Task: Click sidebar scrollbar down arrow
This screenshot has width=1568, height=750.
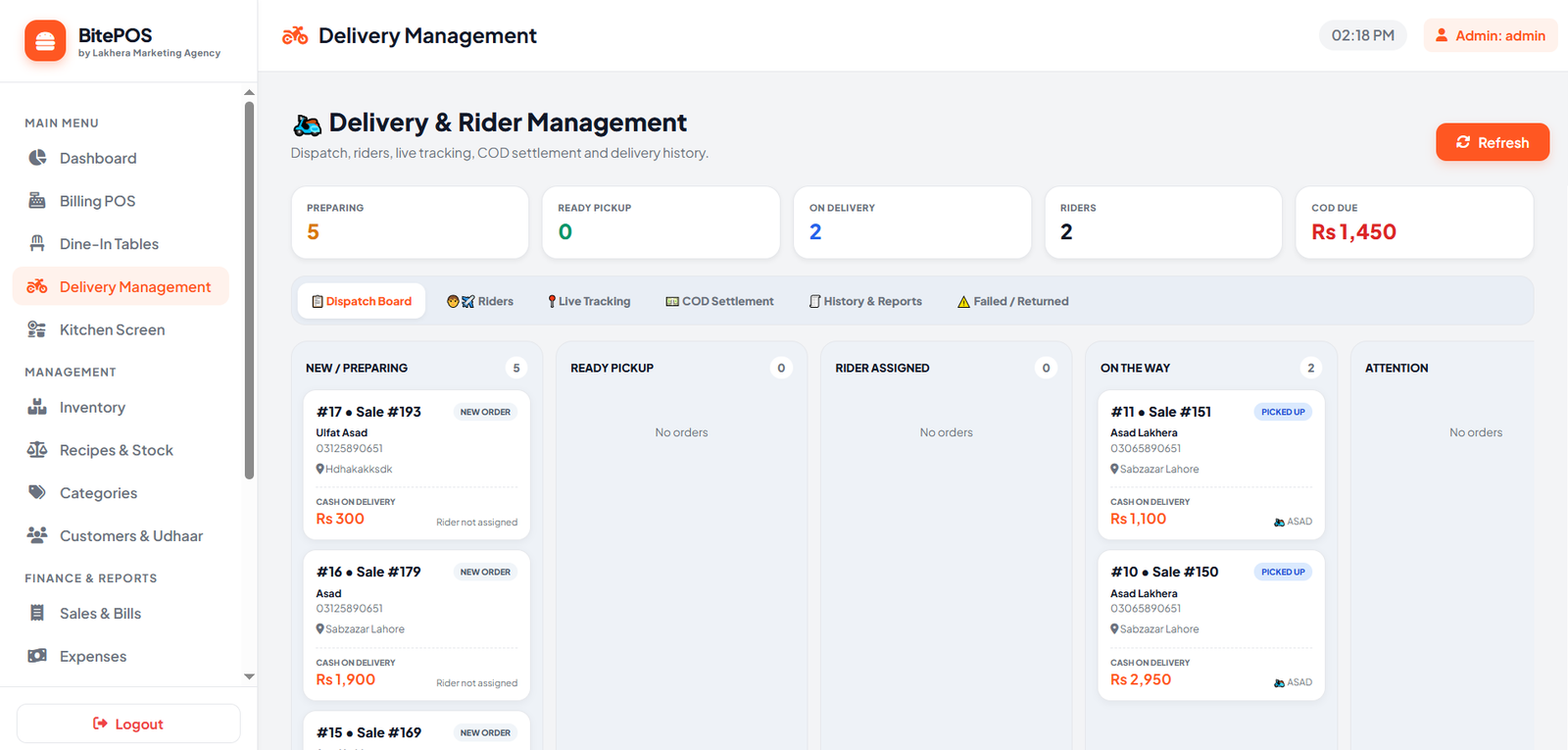Action: tap(249, 676)
